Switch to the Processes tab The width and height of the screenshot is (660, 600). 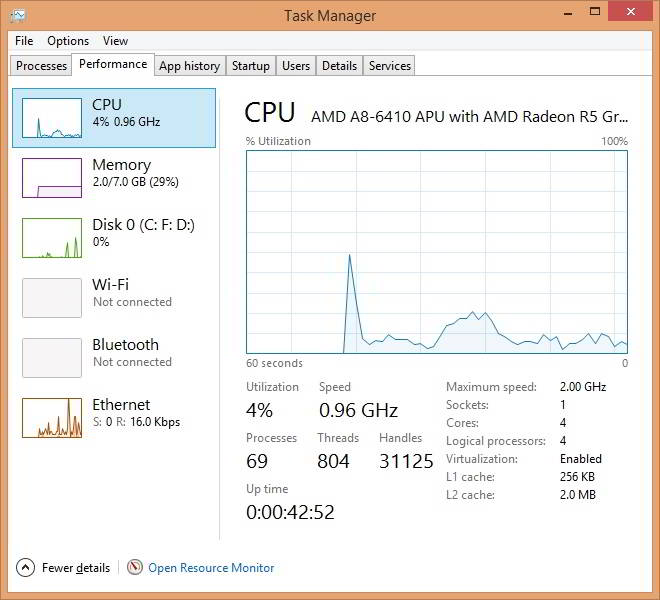point(42,66)
